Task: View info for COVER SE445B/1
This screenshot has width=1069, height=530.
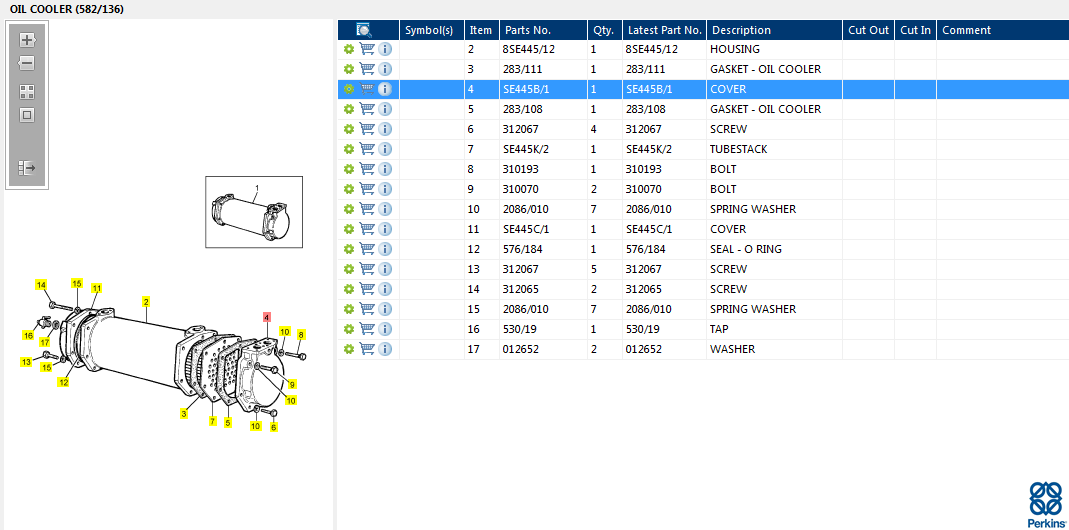Action: coord(385,89)
